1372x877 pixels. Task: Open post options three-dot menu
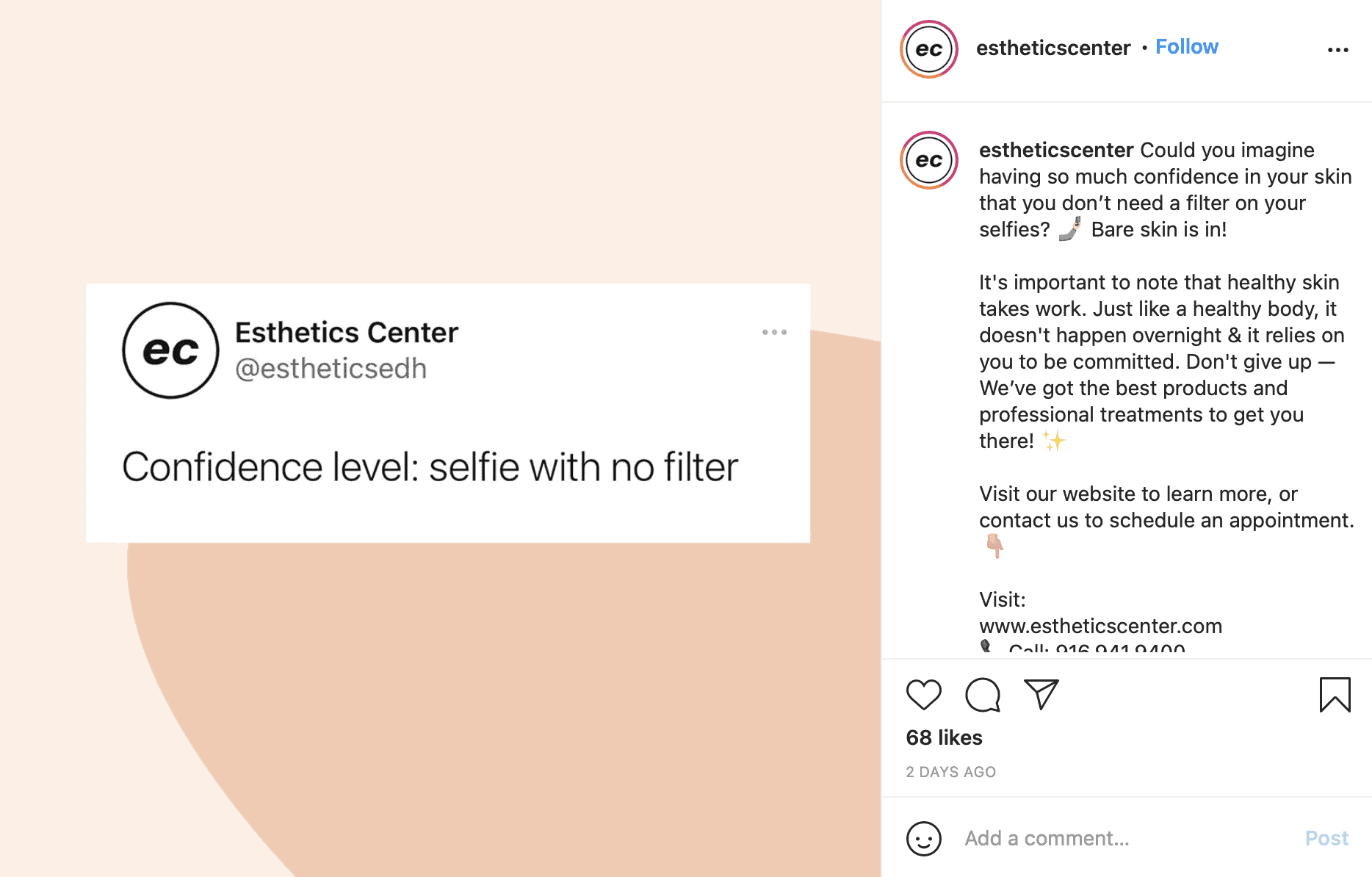click(1337, 50)
